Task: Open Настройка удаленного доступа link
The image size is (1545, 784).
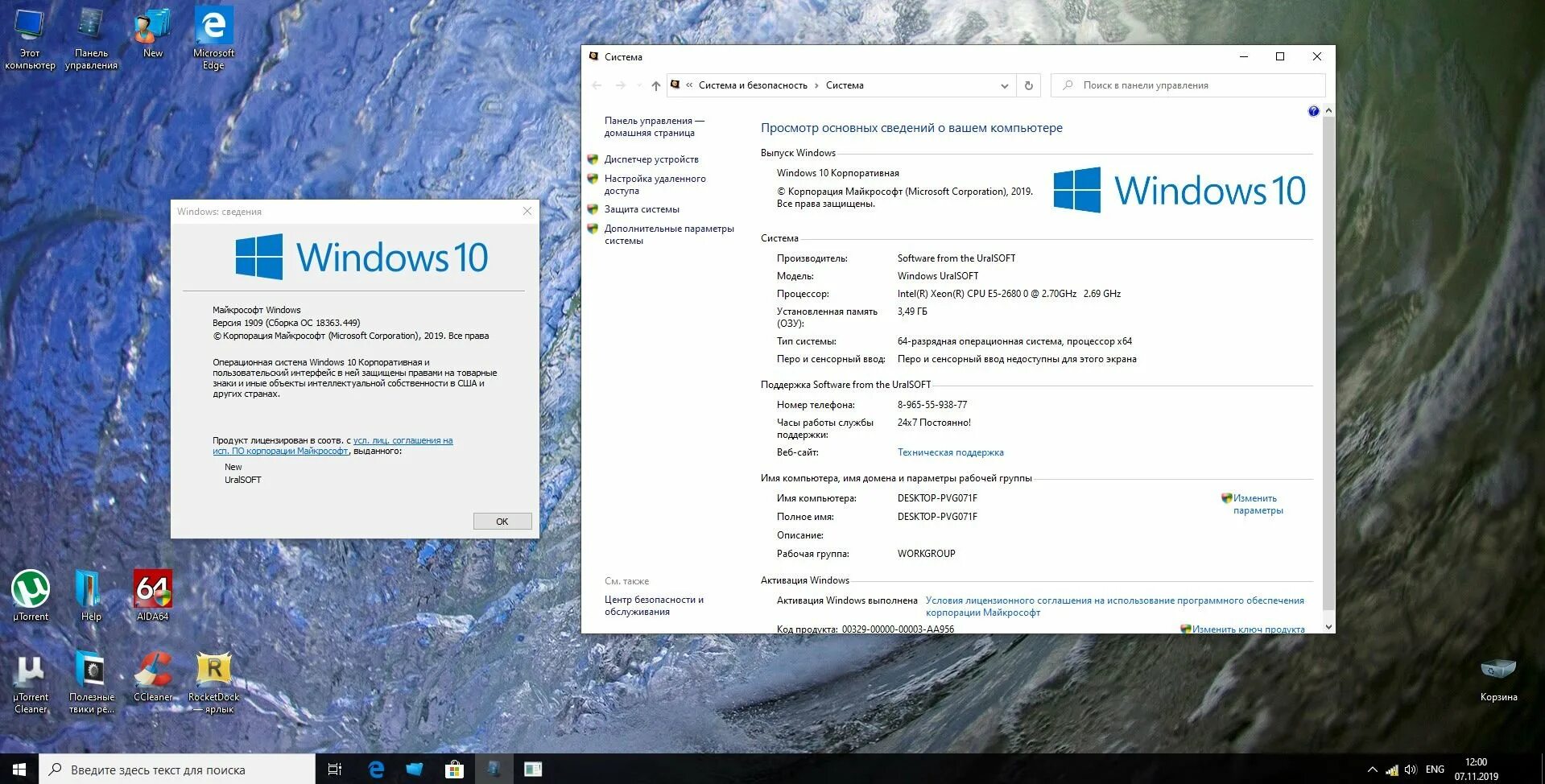Action: coord(655,185)
